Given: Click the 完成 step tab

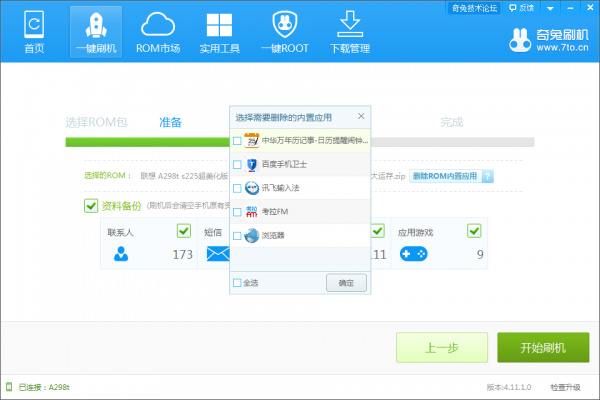Looking at the screenshot, I should [x=452, y=122].
